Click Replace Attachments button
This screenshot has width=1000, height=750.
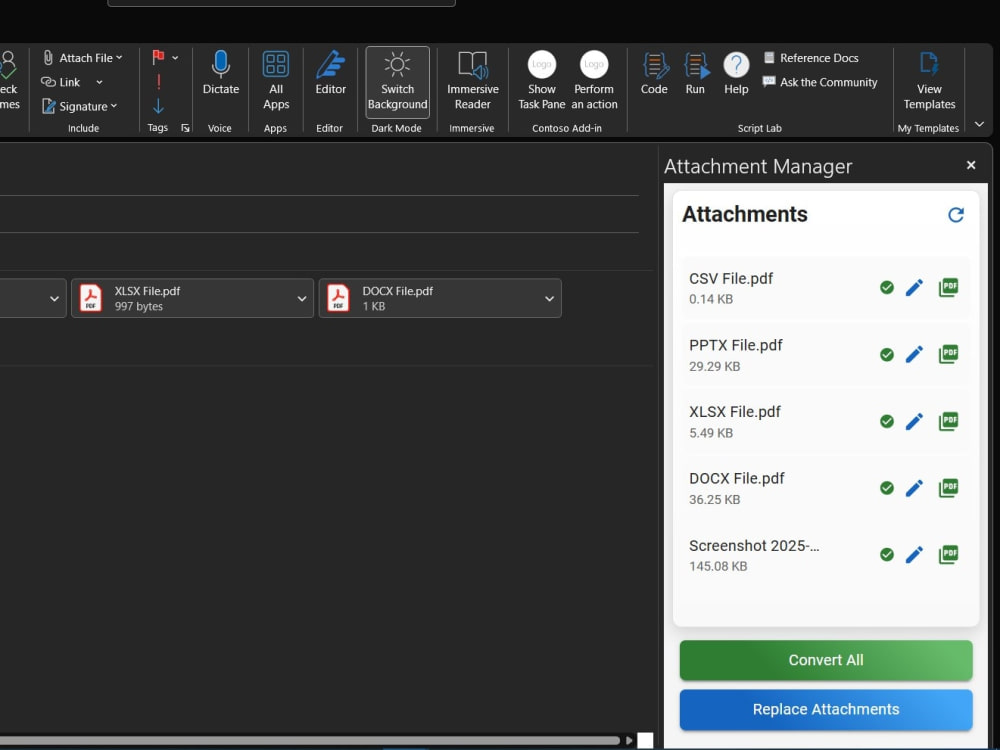(x=826, y=709)
